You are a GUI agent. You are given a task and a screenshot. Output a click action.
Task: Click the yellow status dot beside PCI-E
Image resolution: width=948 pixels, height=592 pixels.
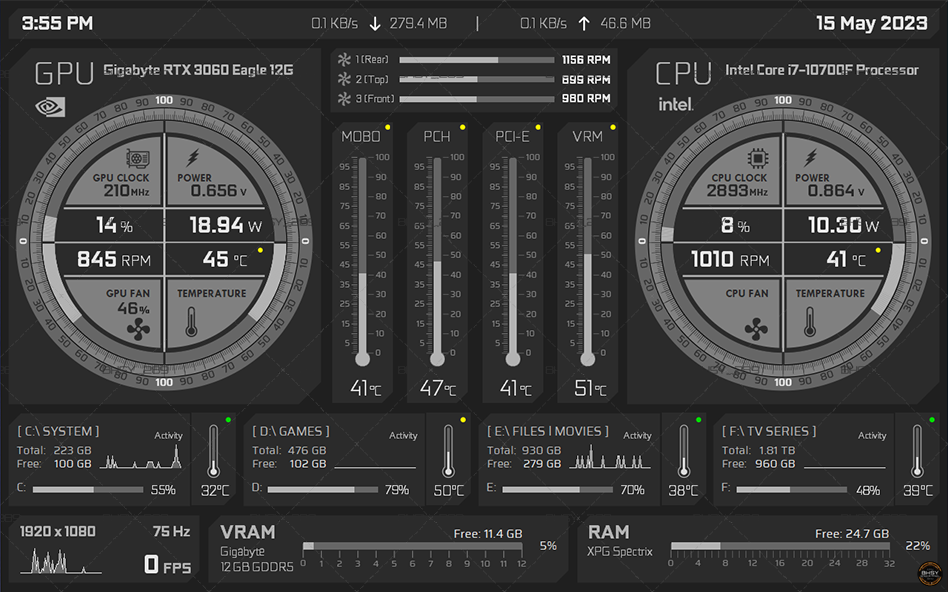pyautogui.click(x=537, y=128)
